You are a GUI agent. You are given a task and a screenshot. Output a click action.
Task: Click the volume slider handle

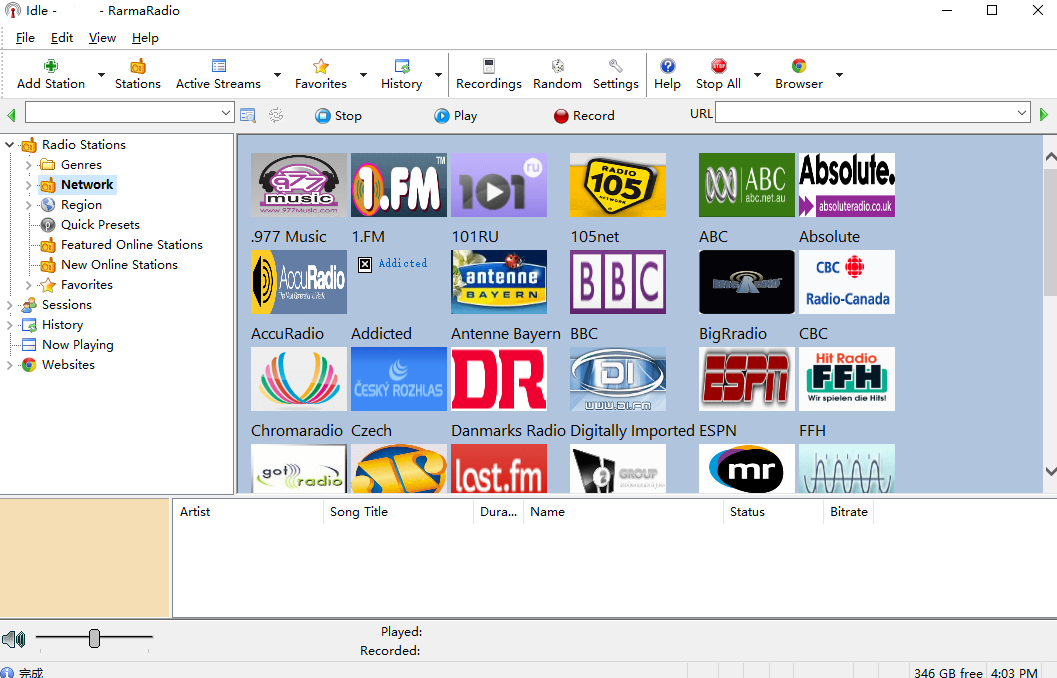(x=94, y=638)
